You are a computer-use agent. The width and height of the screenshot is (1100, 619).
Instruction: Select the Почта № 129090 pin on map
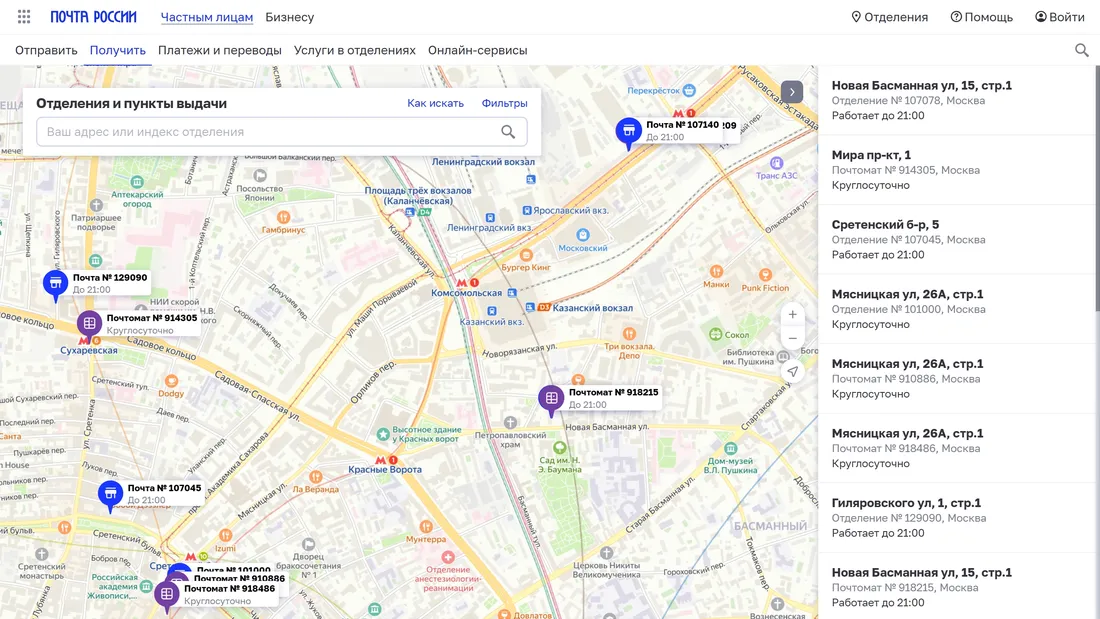55,283
